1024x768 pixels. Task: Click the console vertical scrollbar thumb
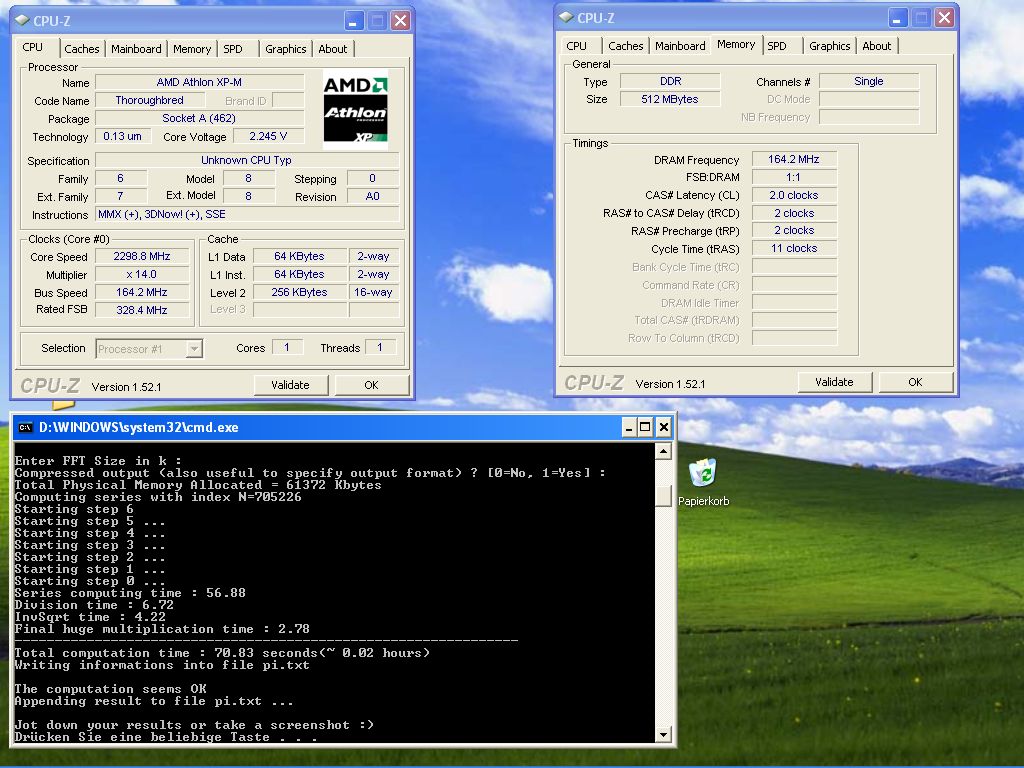pyautogui.click(x=663, y=496)
